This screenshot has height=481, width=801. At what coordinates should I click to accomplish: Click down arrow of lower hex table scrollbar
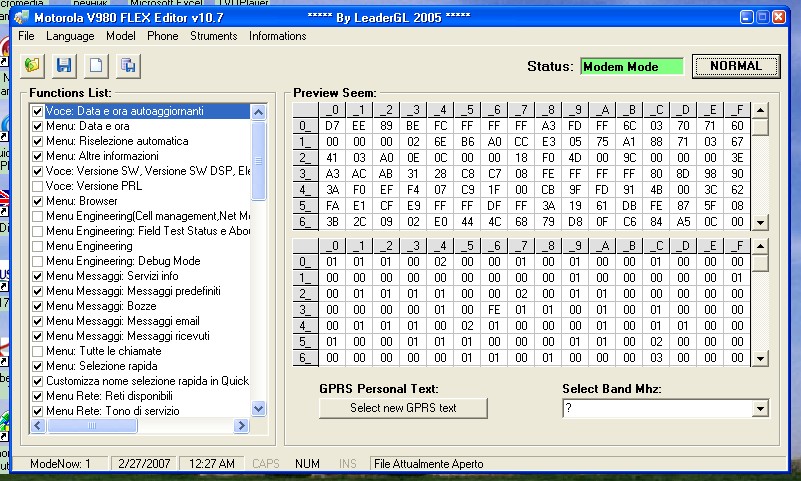760,358
